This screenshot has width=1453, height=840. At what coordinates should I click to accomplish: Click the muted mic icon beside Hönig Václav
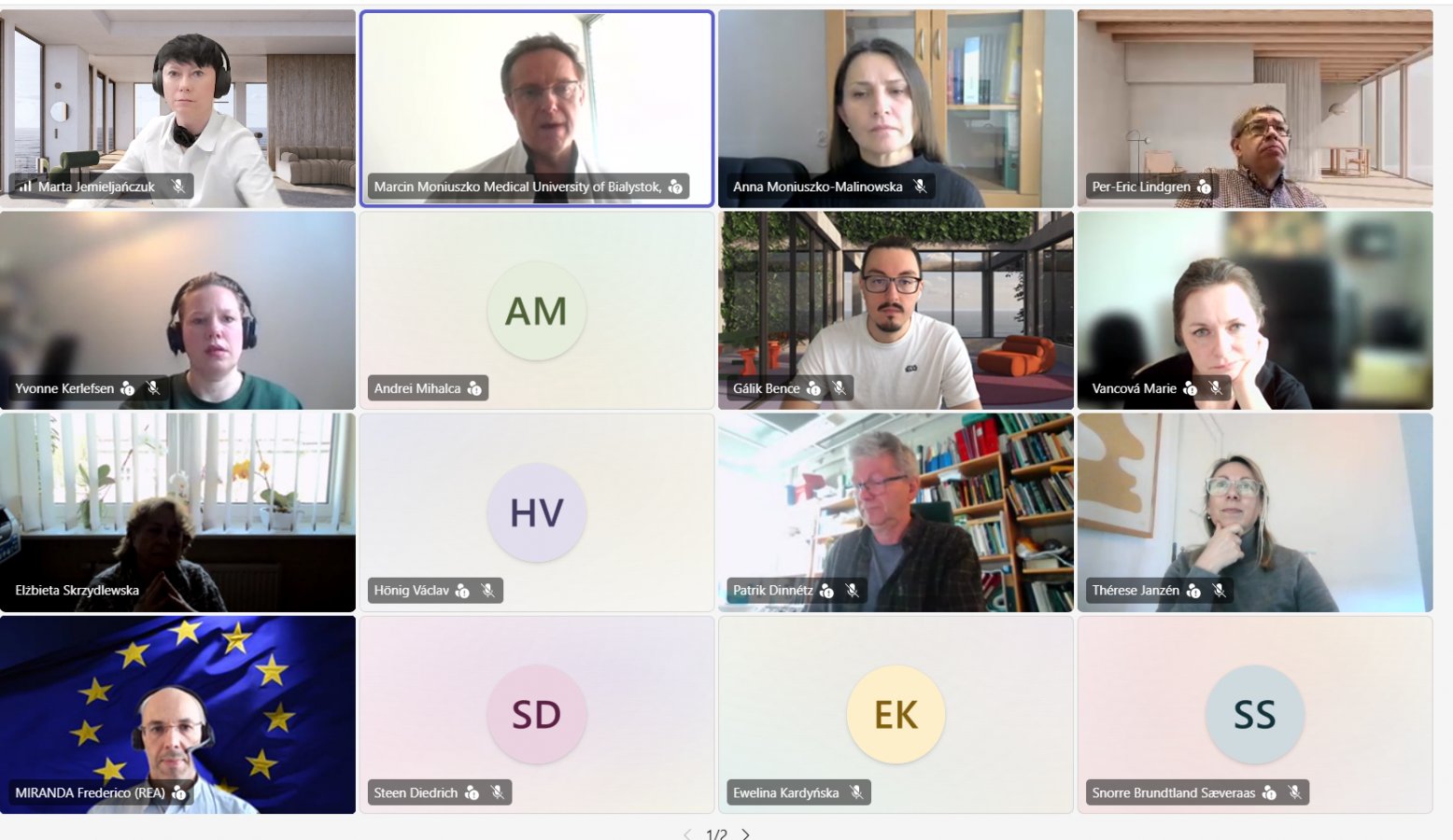(487, 591)
